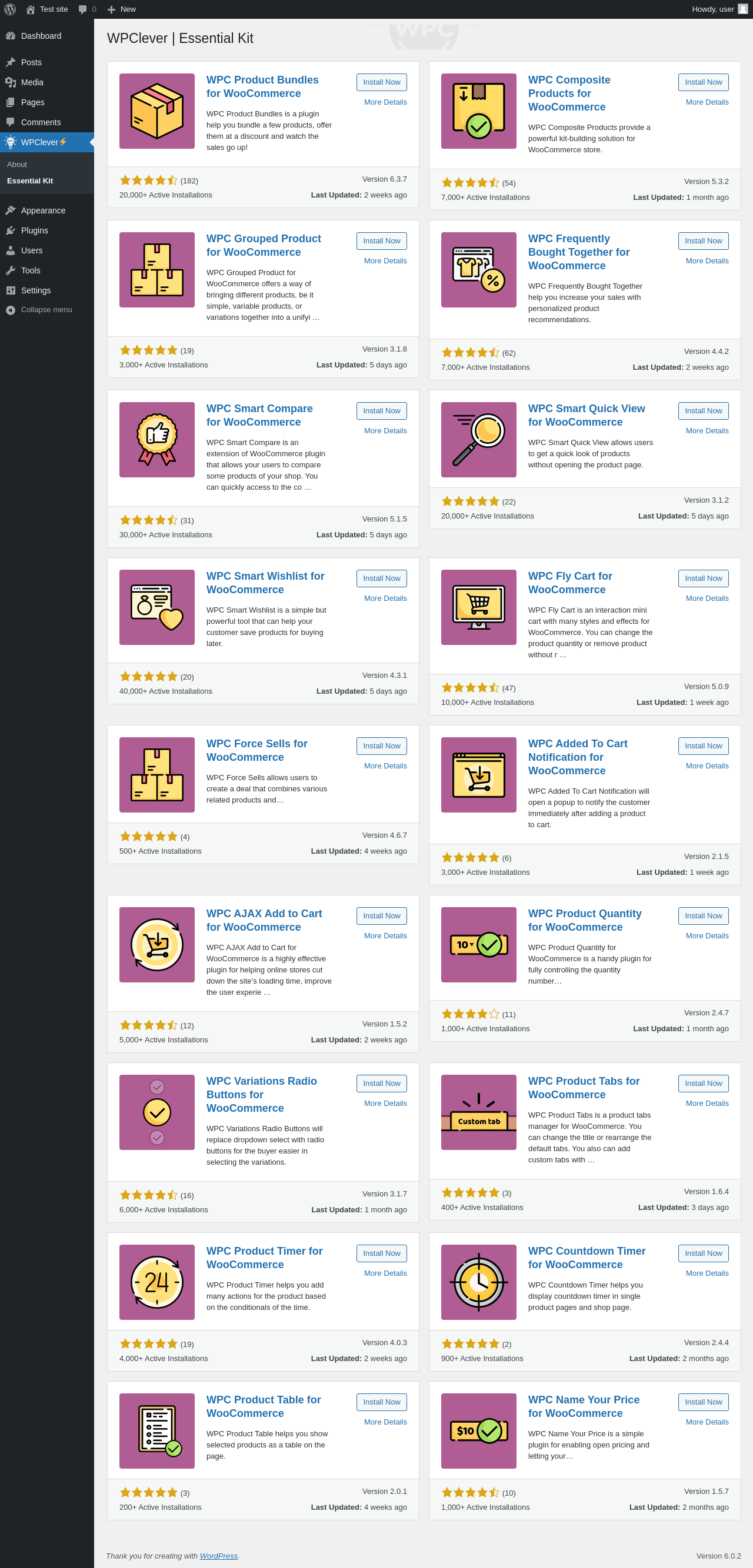This screenshot has height=1568, width=753.
Task: Open the Appearance menu label
Action: (44, 210)
